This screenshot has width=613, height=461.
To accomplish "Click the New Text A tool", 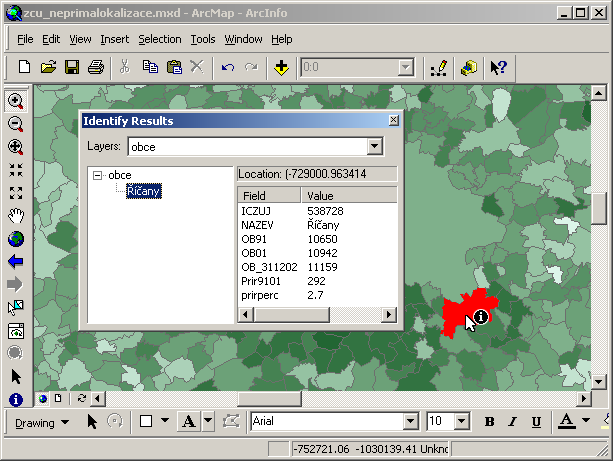I will tap(189, 422).
